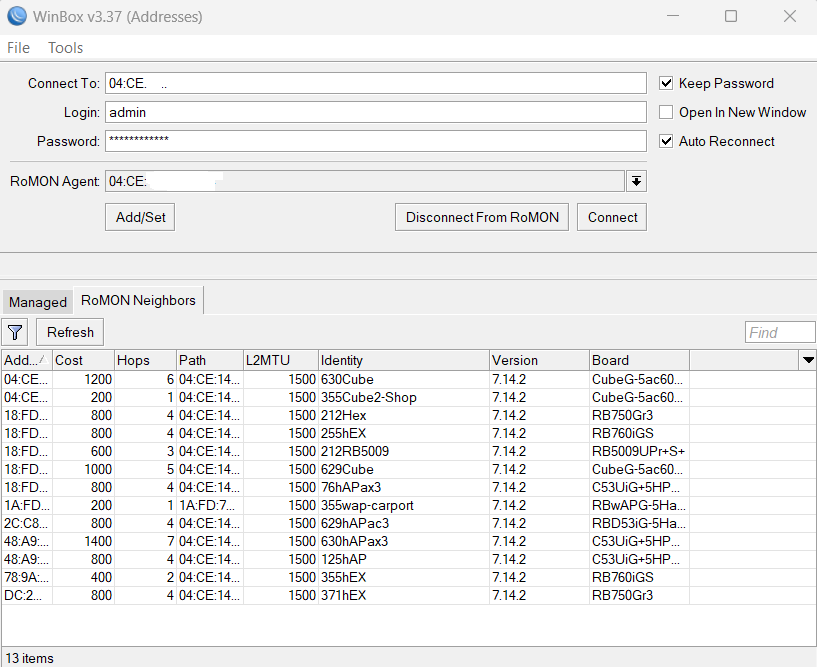Open the neighbors filter funnel icon

click(x=15, y=332)
